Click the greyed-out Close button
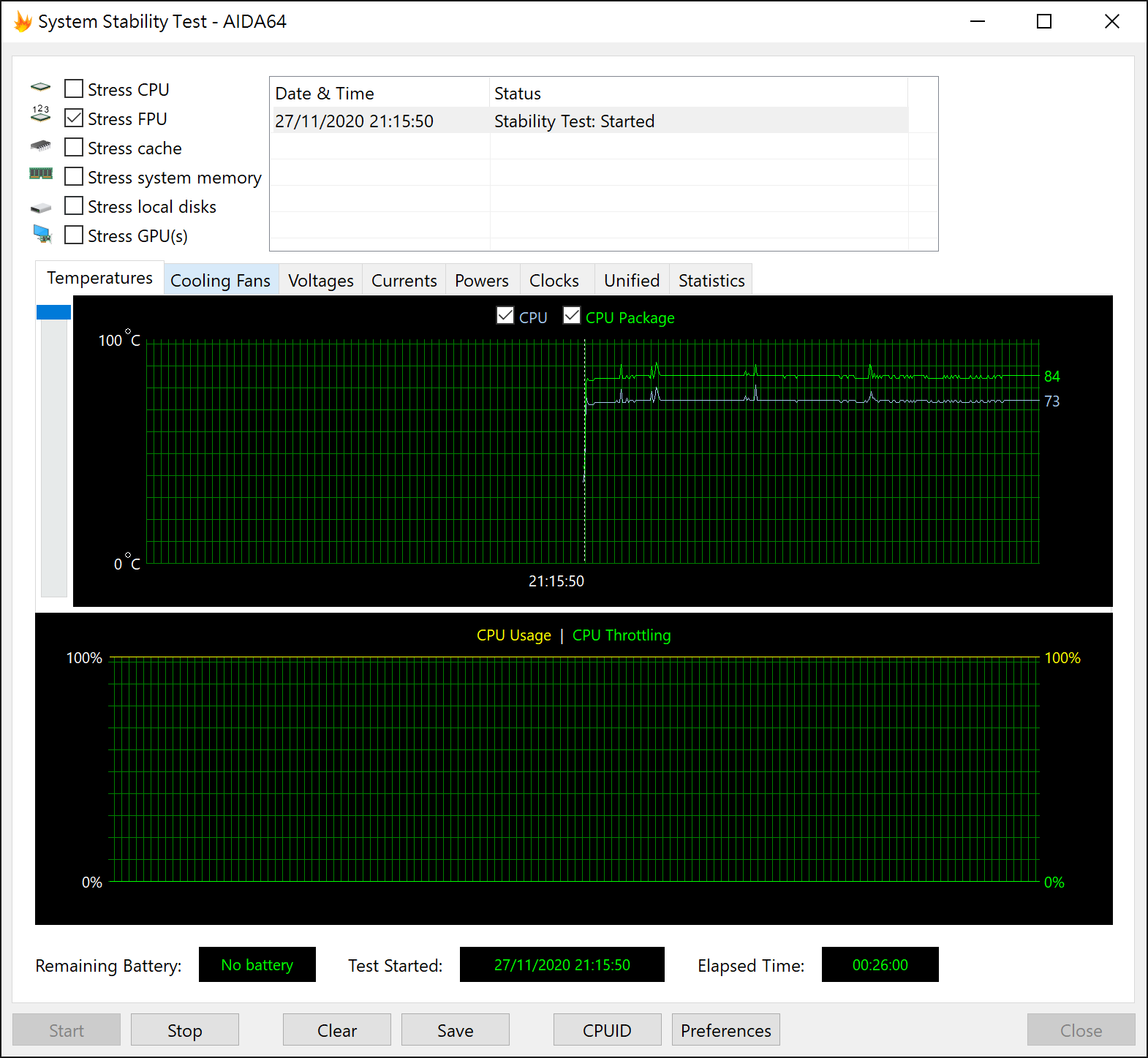This screenshot has height=1058, width=1148. [1081, 1029]
